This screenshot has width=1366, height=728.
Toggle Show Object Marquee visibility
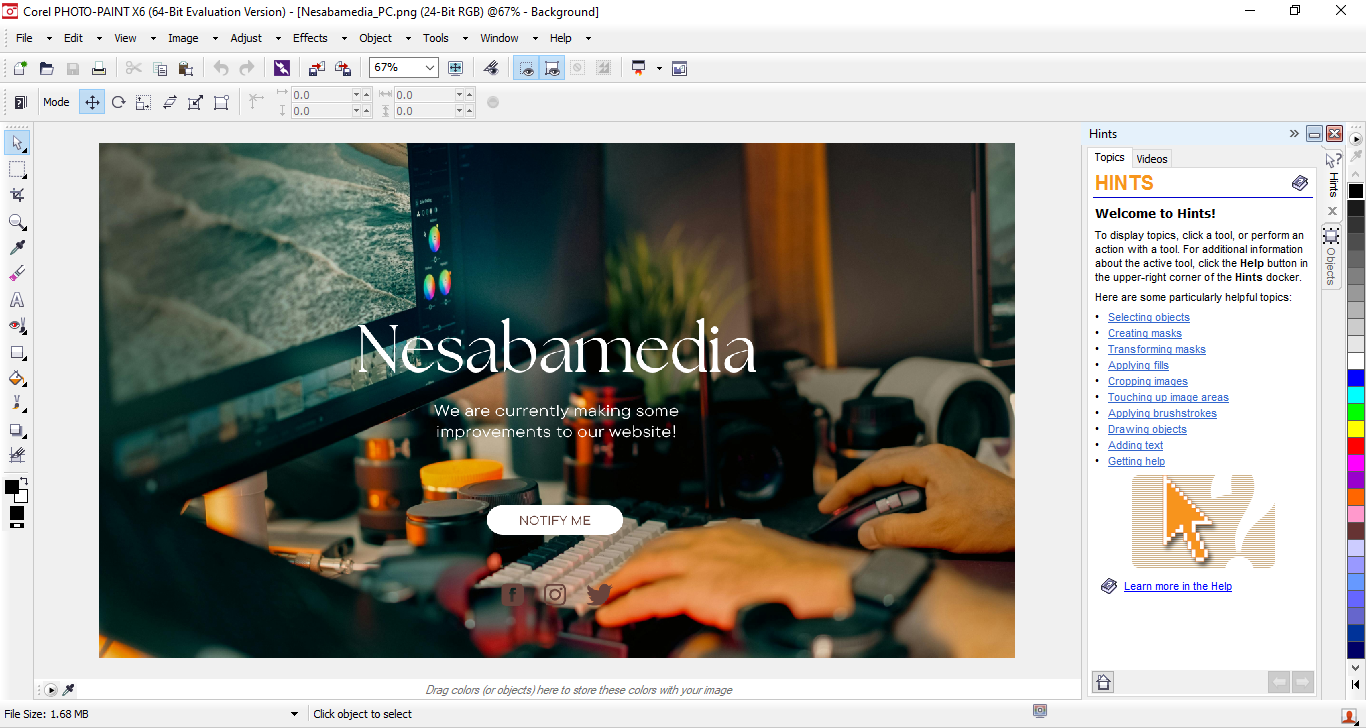click(551, 68)
